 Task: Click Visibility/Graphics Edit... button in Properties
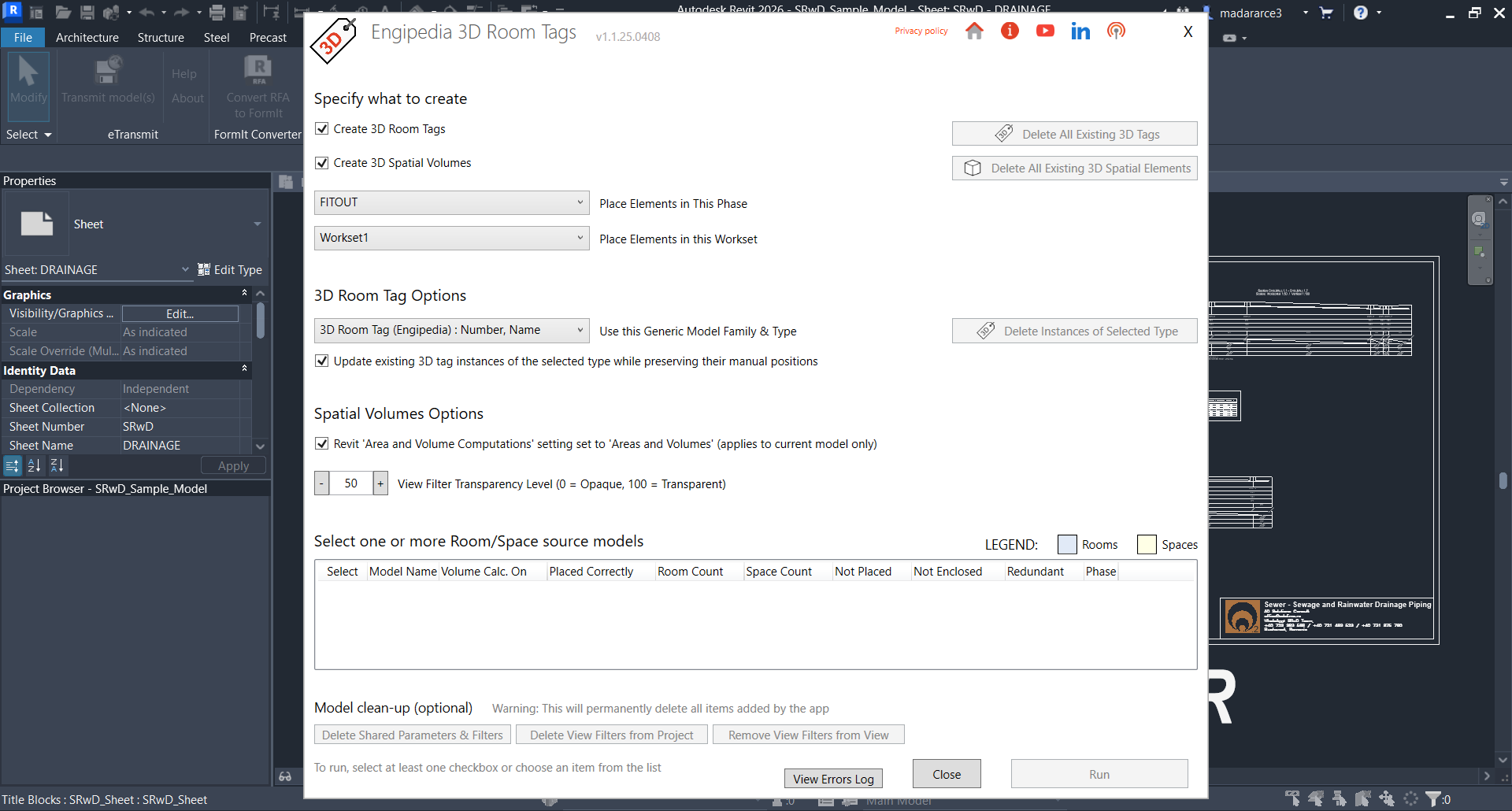(180, 313)
